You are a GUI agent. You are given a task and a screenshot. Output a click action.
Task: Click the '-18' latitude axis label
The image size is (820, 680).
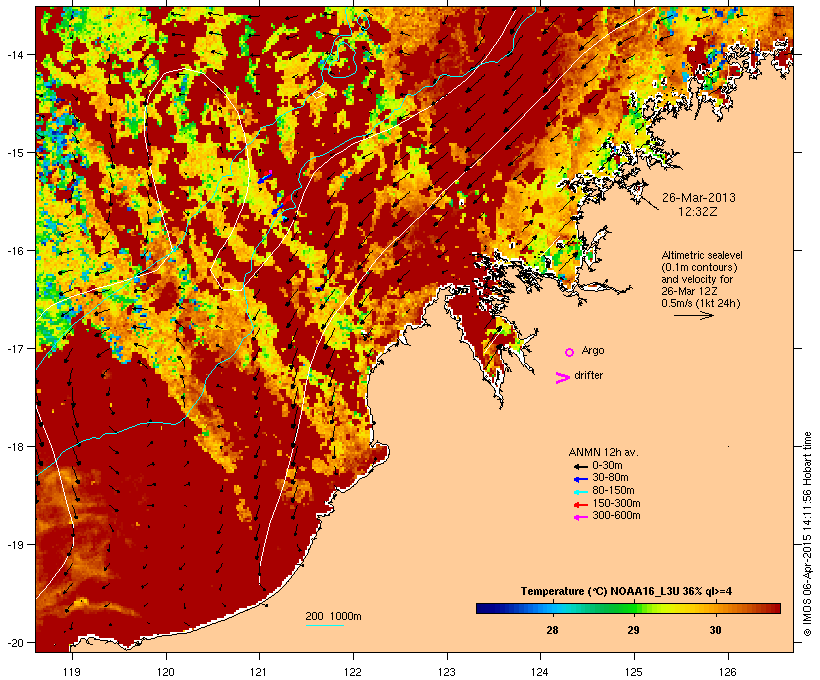point(16,446)
